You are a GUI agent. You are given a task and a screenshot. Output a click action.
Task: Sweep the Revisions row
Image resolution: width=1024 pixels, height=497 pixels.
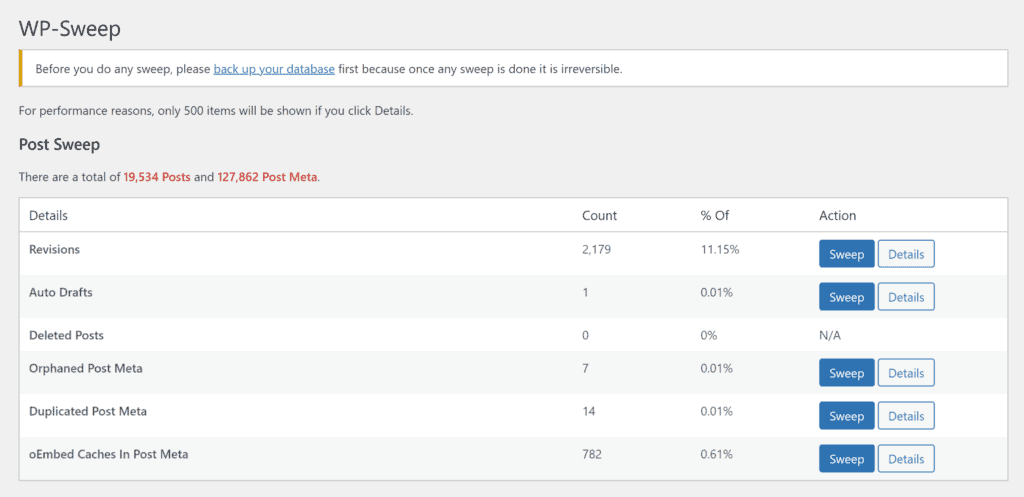(846, 254)
